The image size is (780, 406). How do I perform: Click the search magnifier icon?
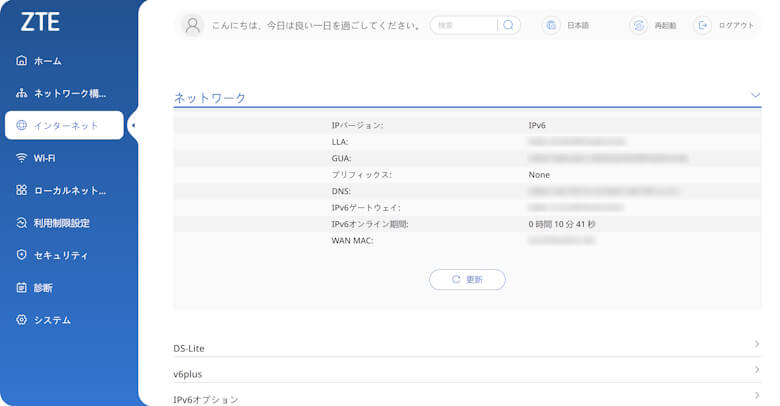click(508, 25)
